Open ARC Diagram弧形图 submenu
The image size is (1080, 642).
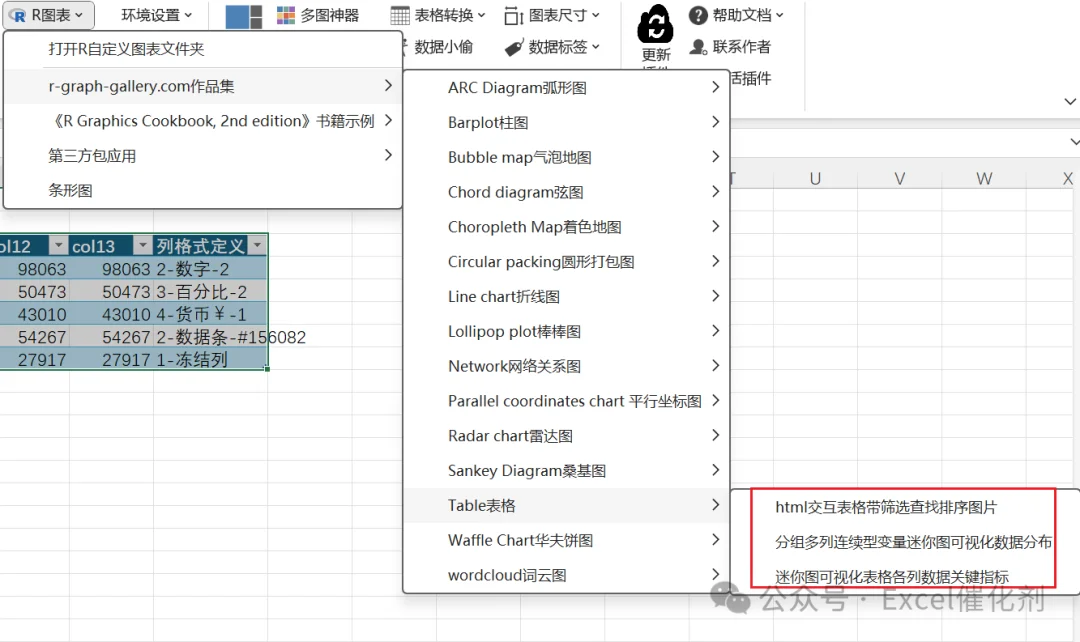566,87
